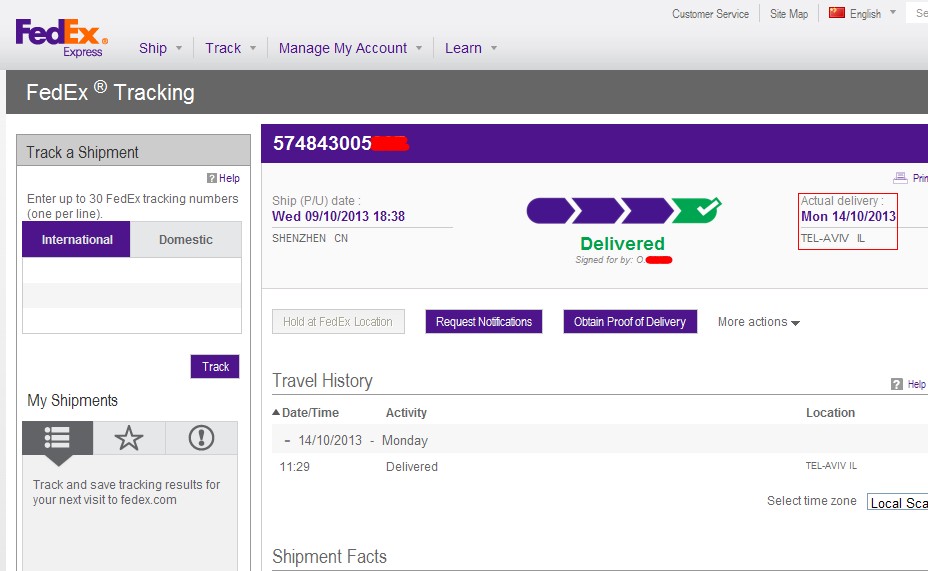
Task: Click the SHENZHEN CN origin text
Action: pos(310,238)
